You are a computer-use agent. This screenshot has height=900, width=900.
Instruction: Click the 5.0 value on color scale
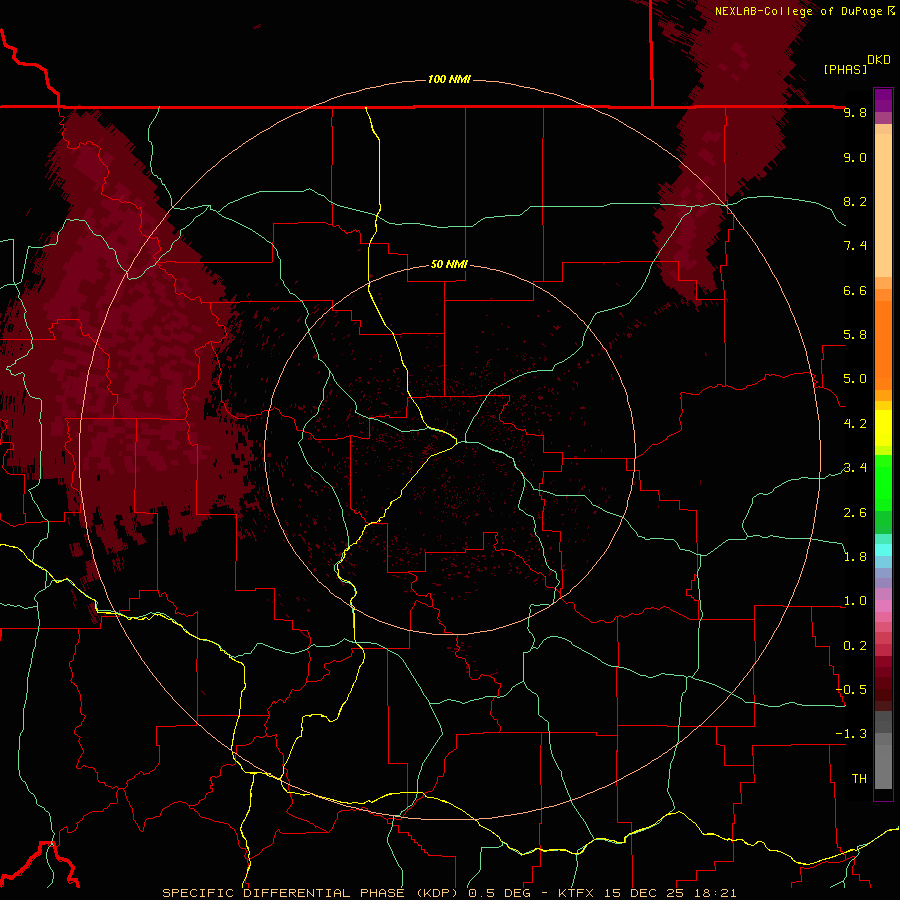[x=855, y=379]
